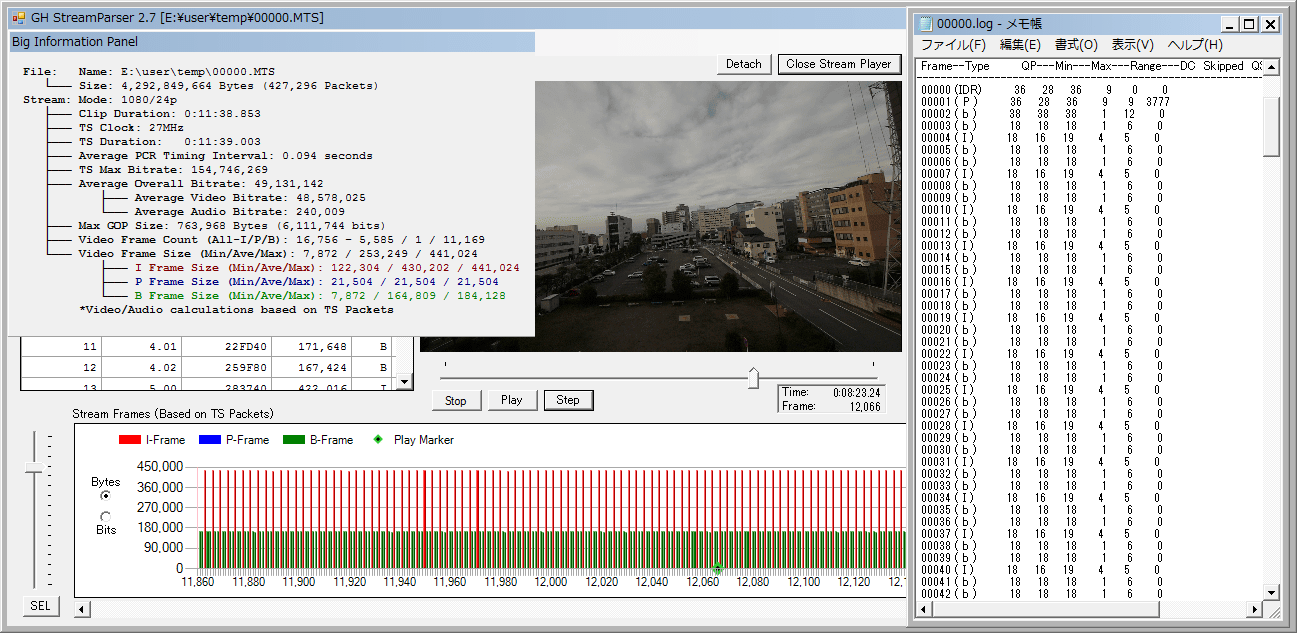The height and width of the screenshot is (633, 1297).
Task: Maximize the 00000.log Notepad window
Action: (1250, 24)
